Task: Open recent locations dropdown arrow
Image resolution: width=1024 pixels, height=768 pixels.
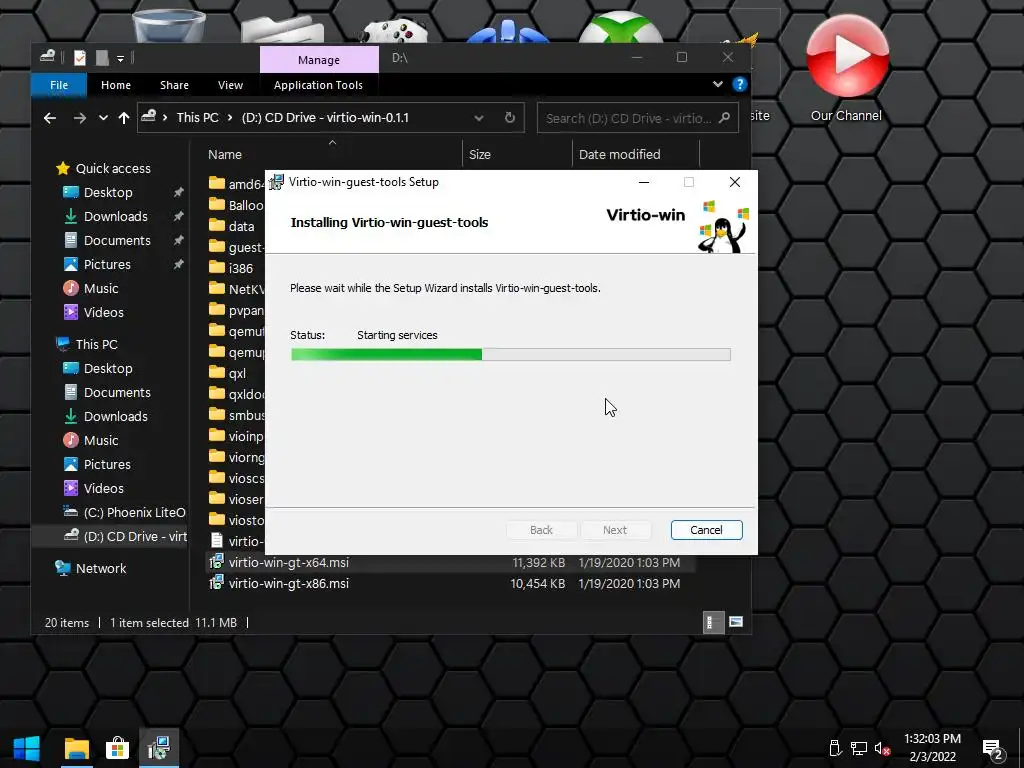Action: tap(103, 118)
